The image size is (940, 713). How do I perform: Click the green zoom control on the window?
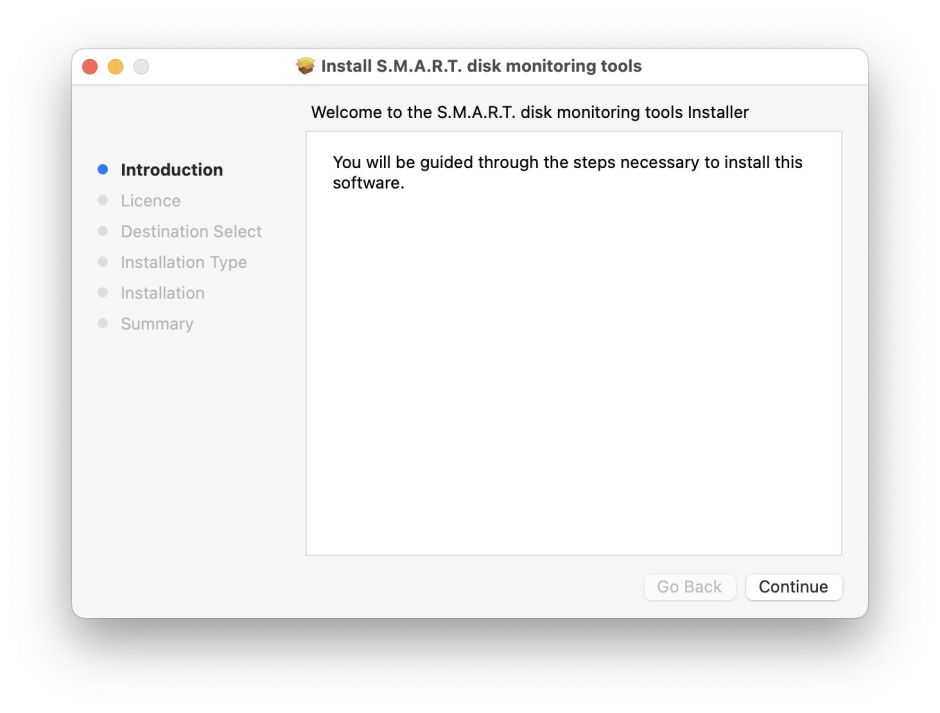point(142,65)
